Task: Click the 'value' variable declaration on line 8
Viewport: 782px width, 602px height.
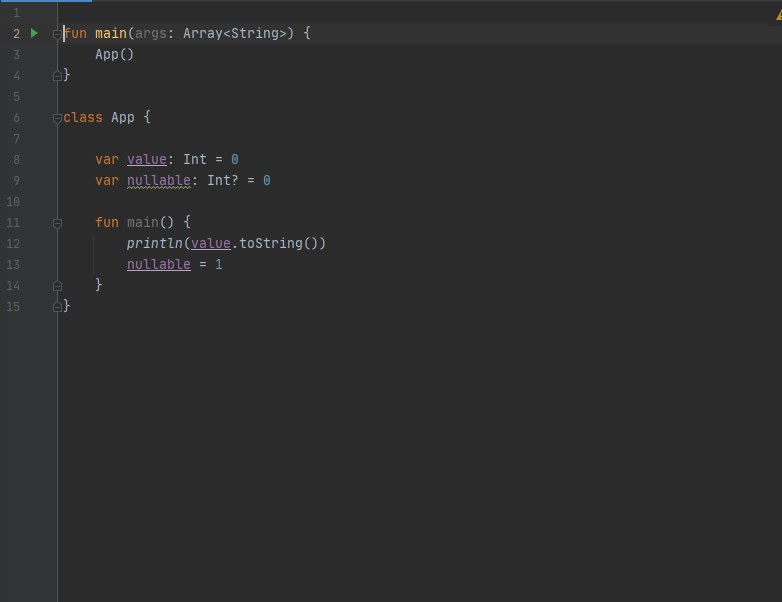Action: pyautogui.click(x=147, y=159)
